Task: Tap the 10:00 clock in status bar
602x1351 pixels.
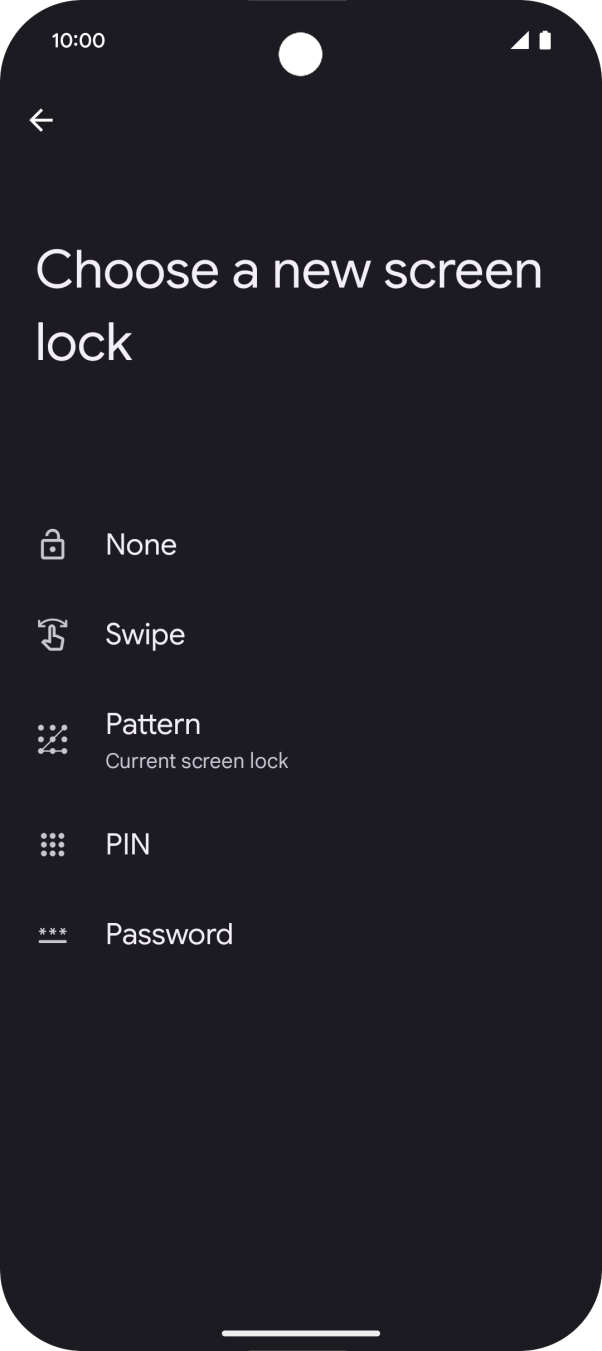Action: click(78, 40)
